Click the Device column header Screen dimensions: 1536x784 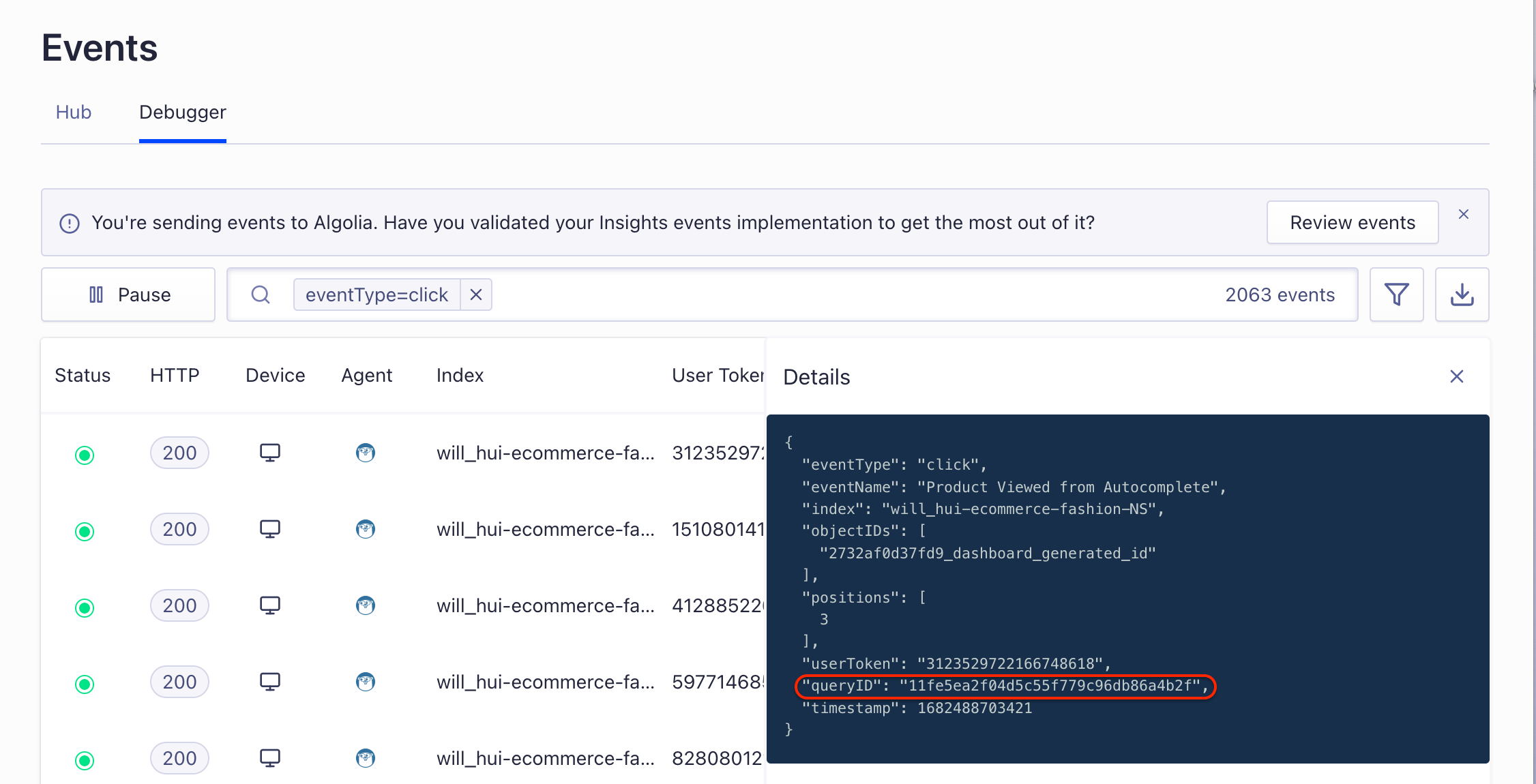275,375
